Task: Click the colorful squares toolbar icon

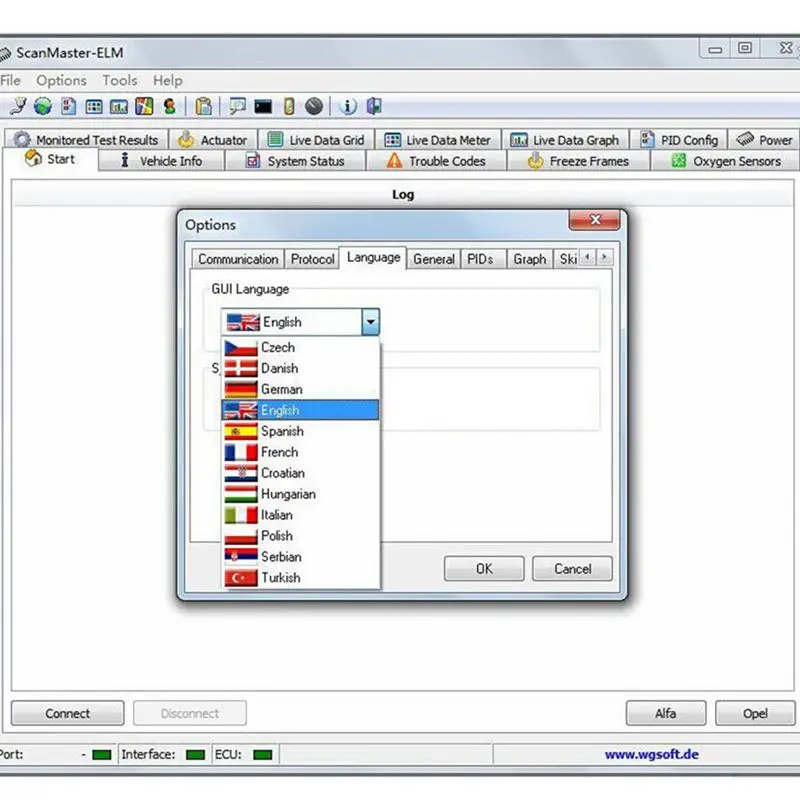Action: pos(144,106)
